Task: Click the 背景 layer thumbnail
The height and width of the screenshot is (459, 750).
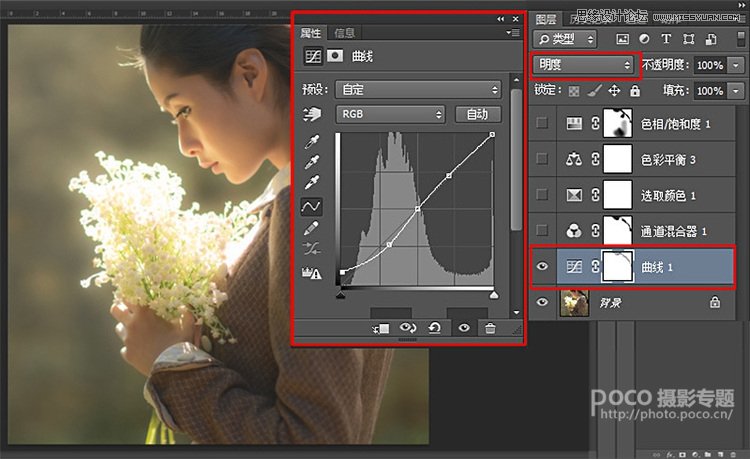Action: (574, 303)
